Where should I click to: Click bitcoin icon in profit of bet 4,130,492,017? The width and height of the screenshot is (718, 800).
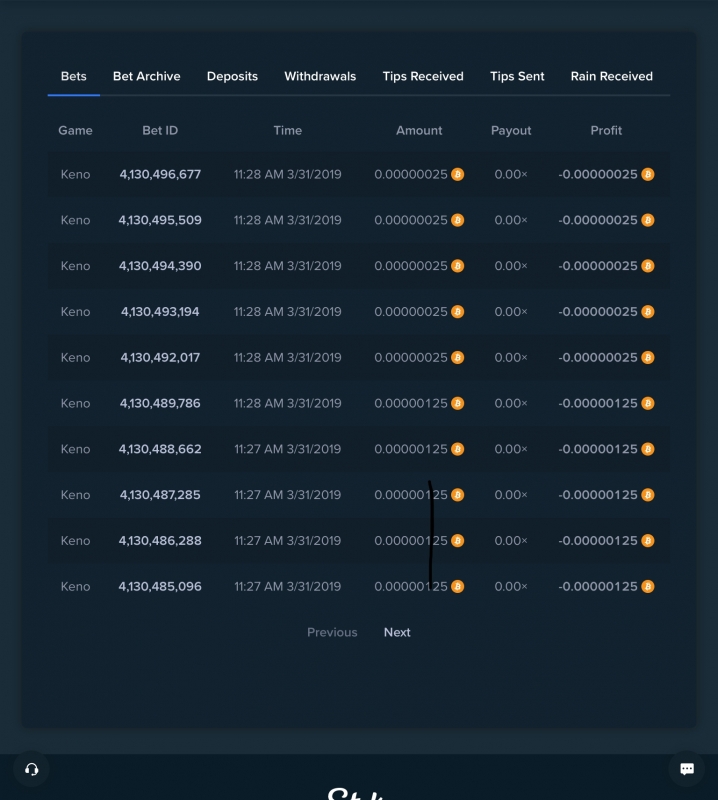(648, 358)
